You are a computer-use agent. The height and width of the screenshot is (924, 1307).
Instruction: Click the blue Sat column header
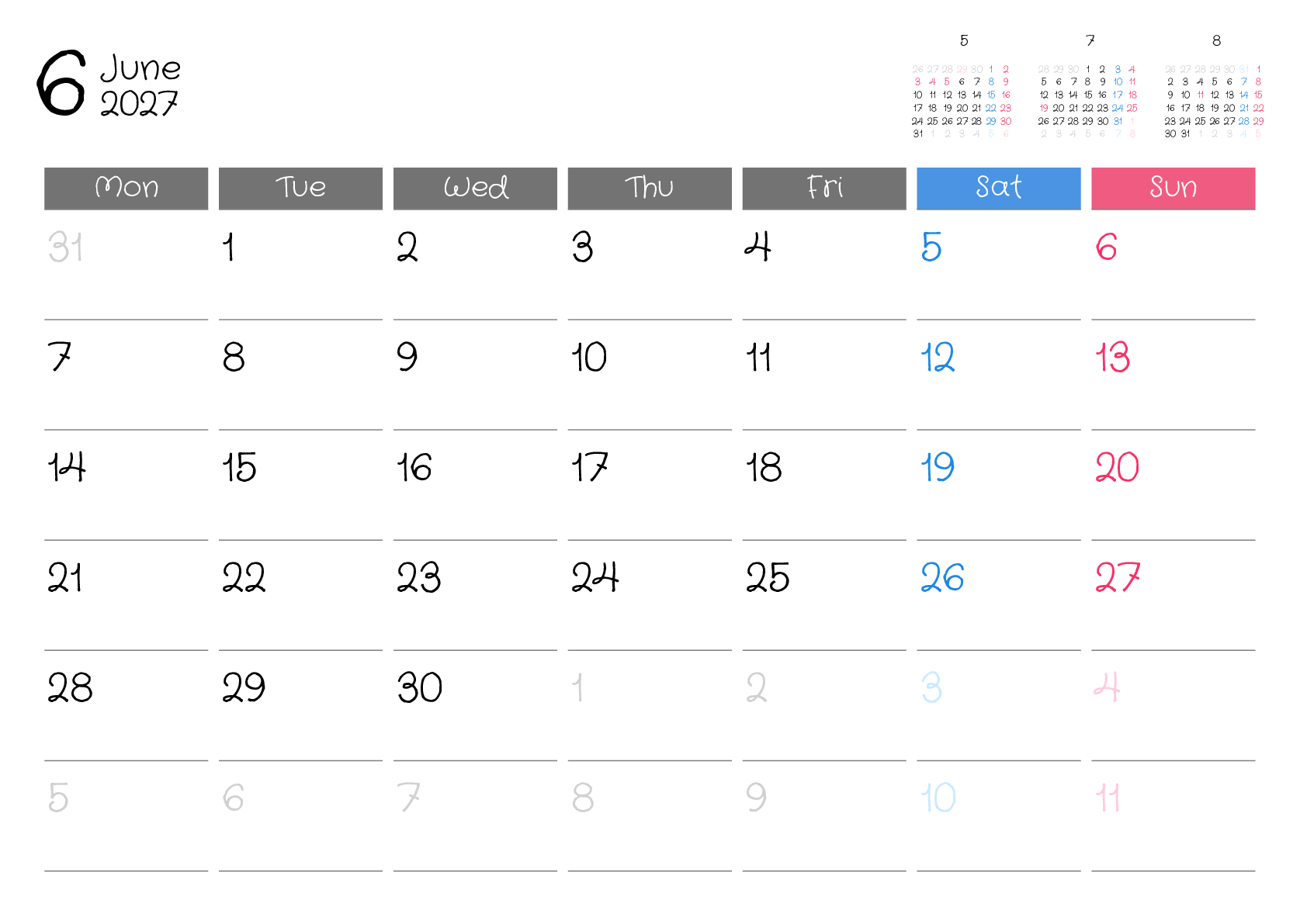pyautogui.click(x=999, y=188)
